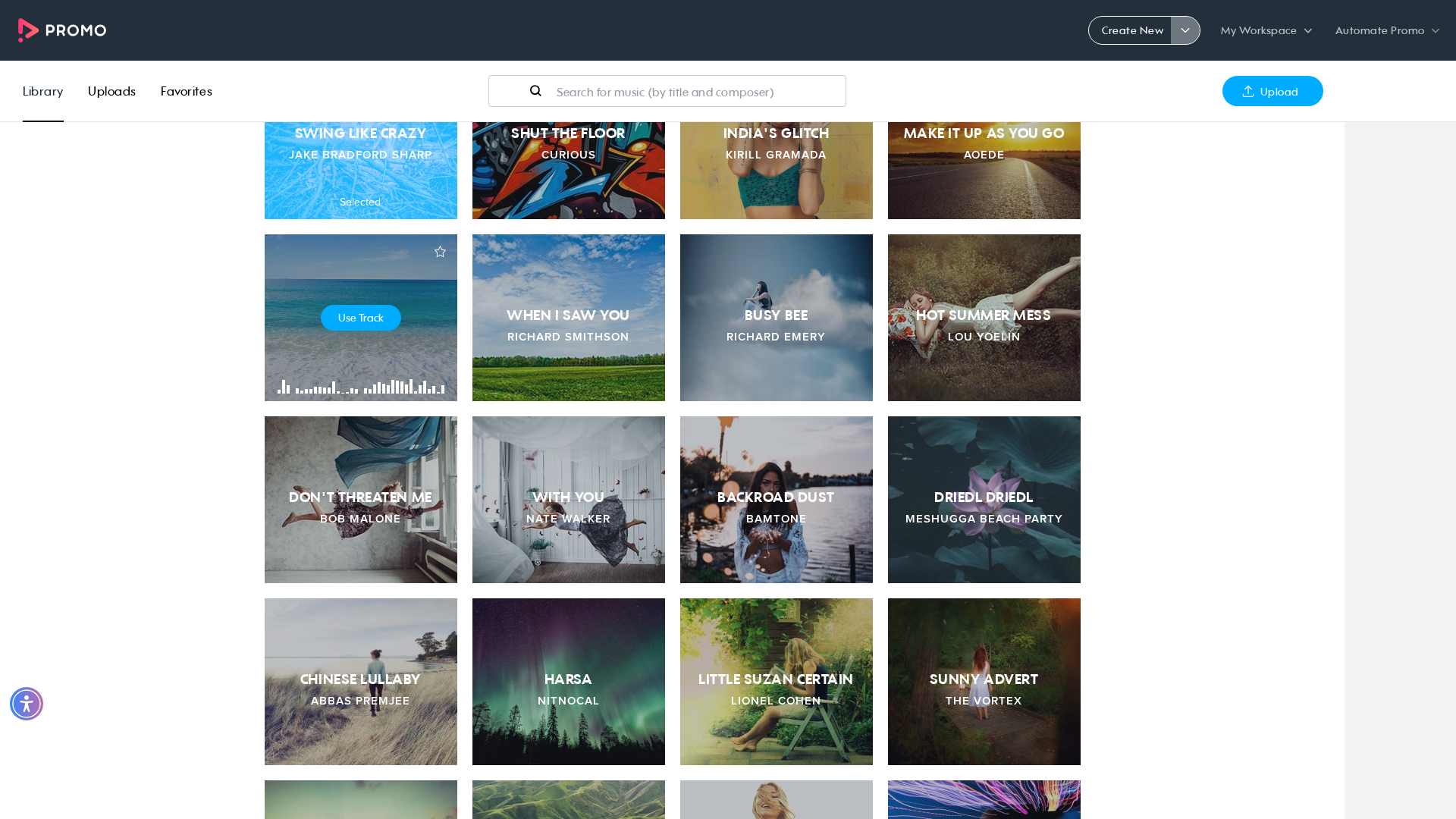1456x819 pixels.
Task: Select the When I Saw You track
Action: 569,318
